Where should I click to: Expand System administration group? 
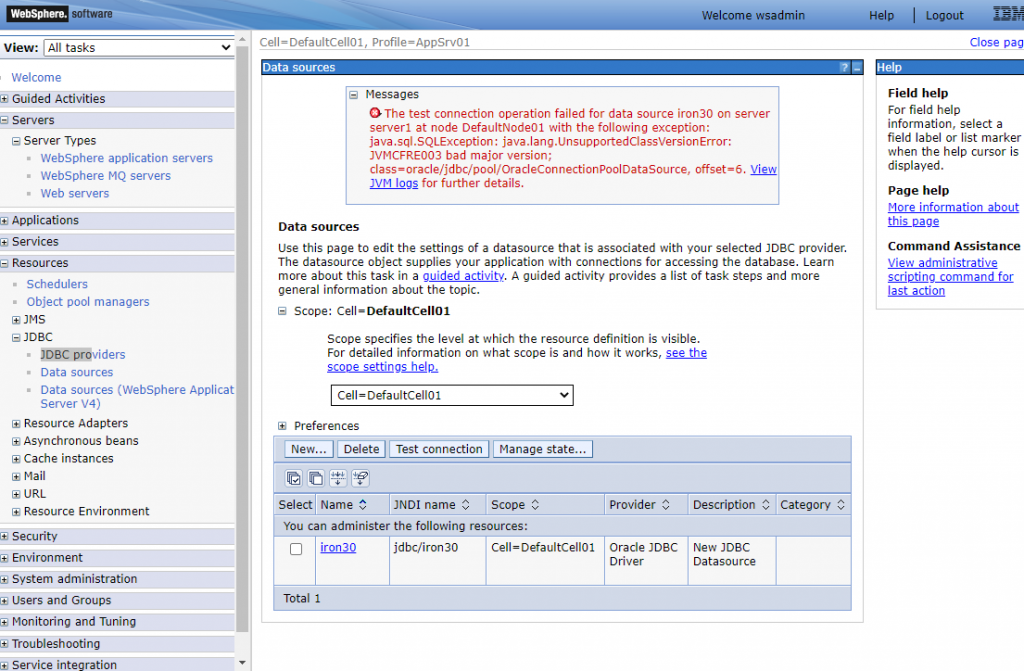click(x=5, y=580)
